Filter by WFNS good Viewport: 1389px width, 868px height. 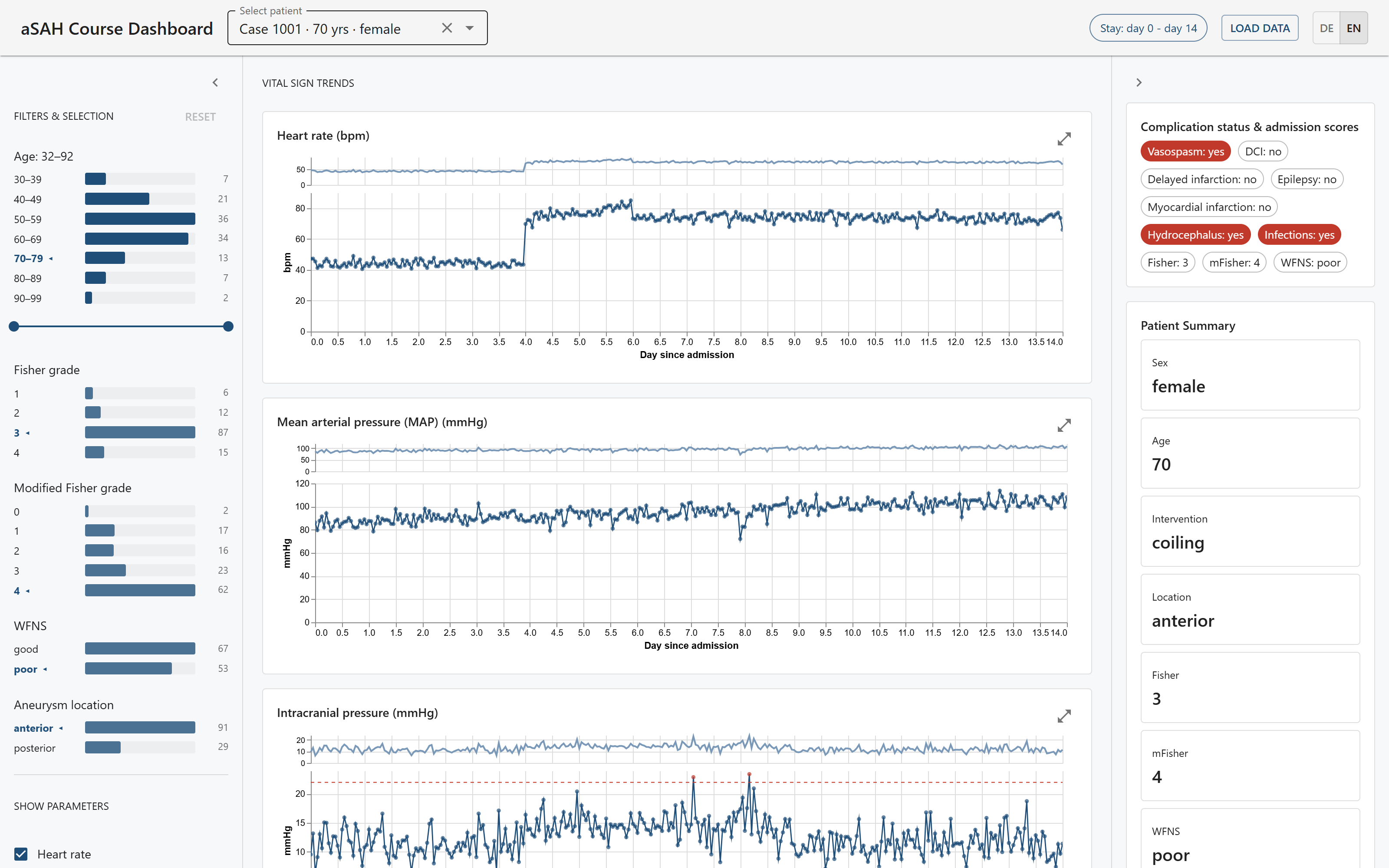coord(121,649)
